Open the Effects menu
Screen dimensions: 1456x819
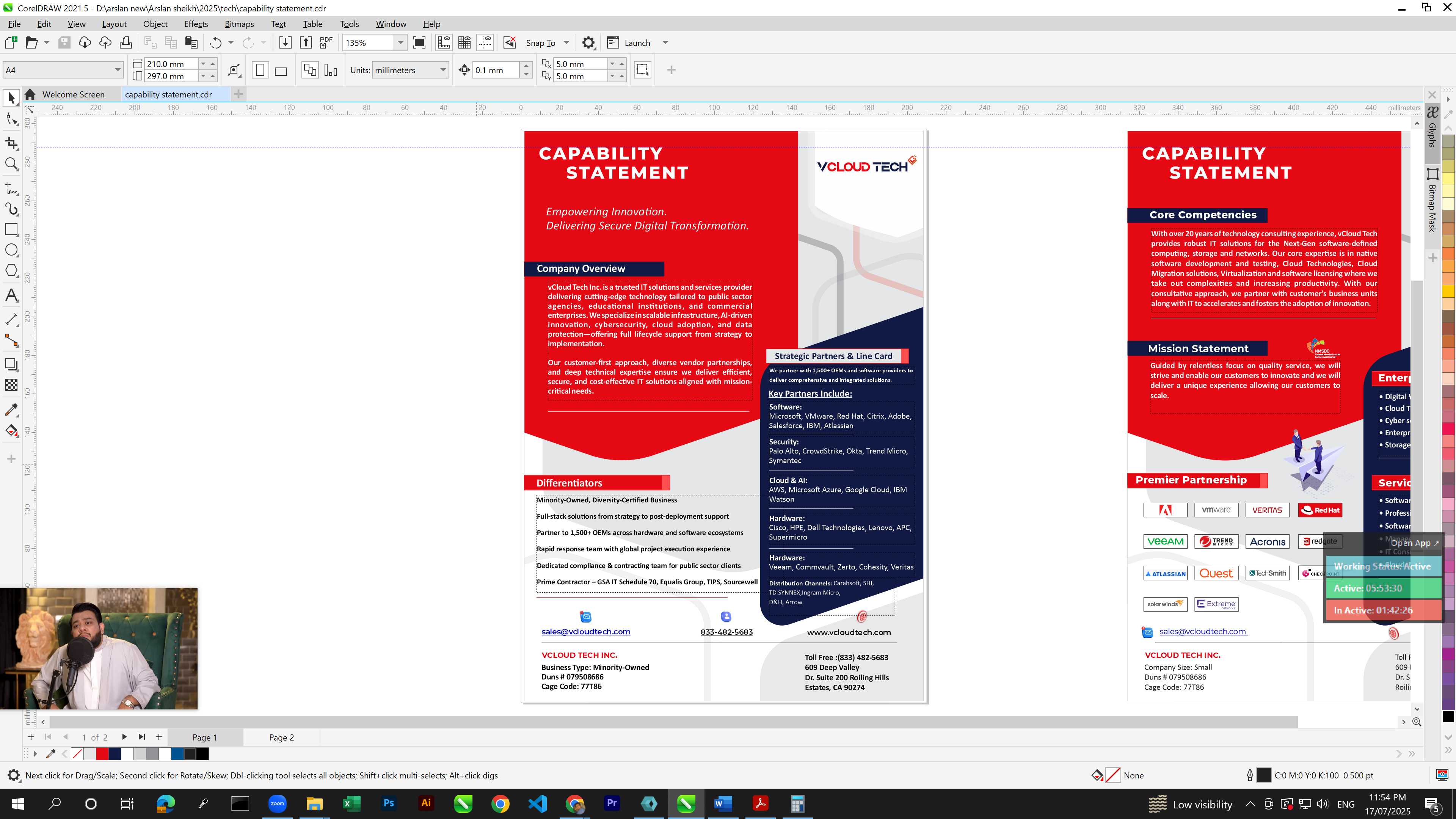196,24
